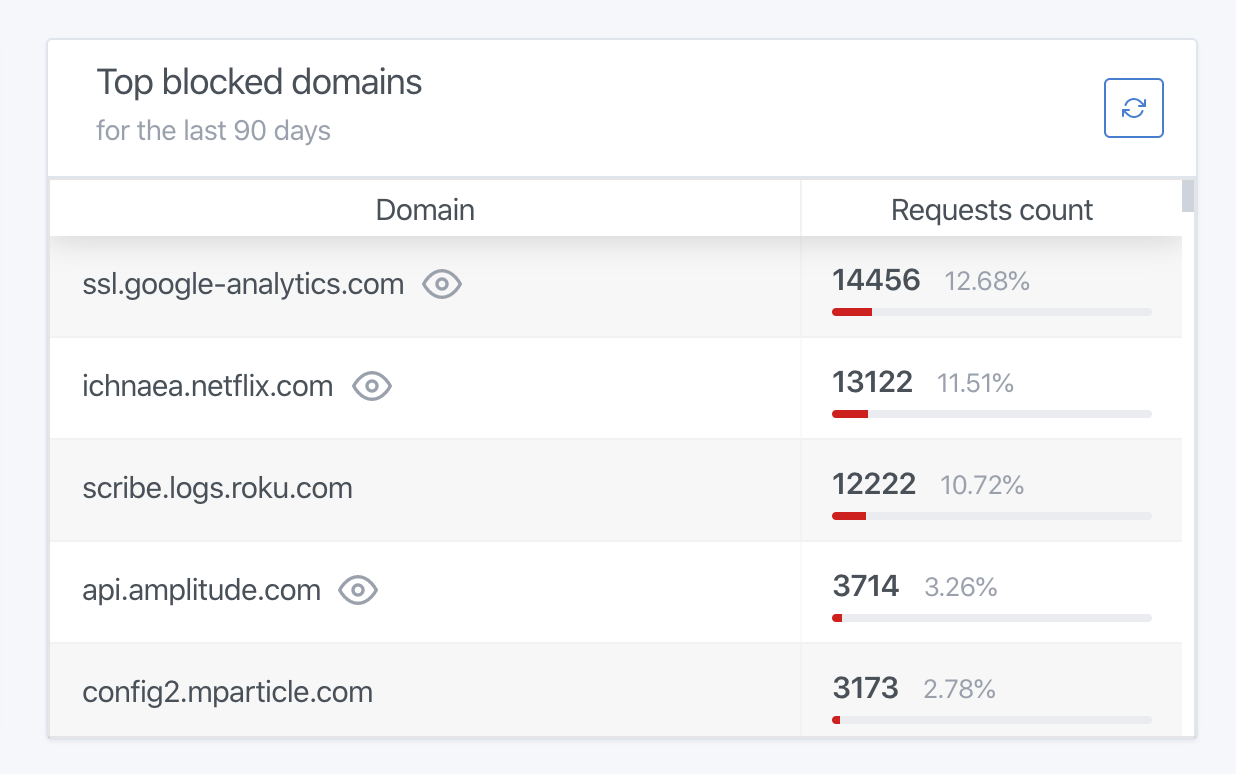Click the Top blocked domains title
Viewport: 1236px width, 774px height.
pyautogui.click(x=259, y=83)
